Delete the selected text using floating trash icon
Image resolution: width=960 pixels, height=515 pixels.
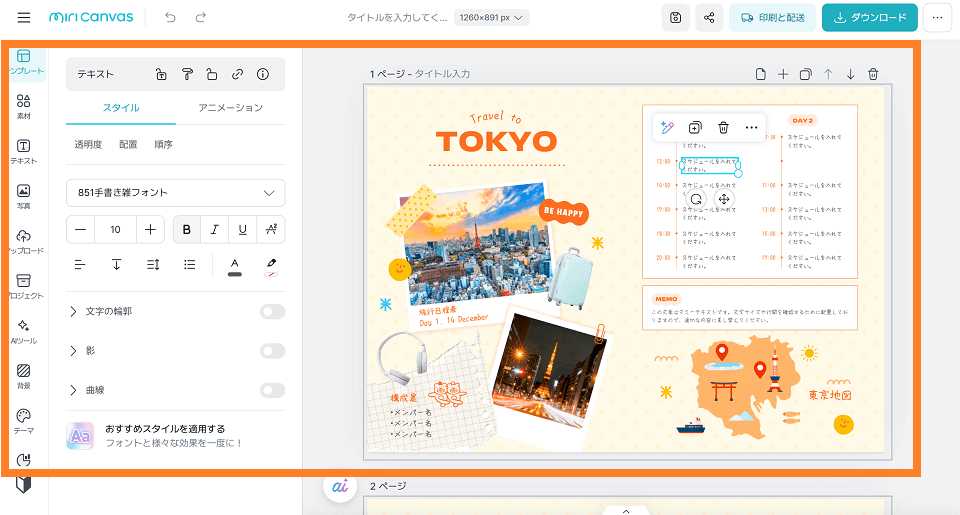(x=723, y=127)
